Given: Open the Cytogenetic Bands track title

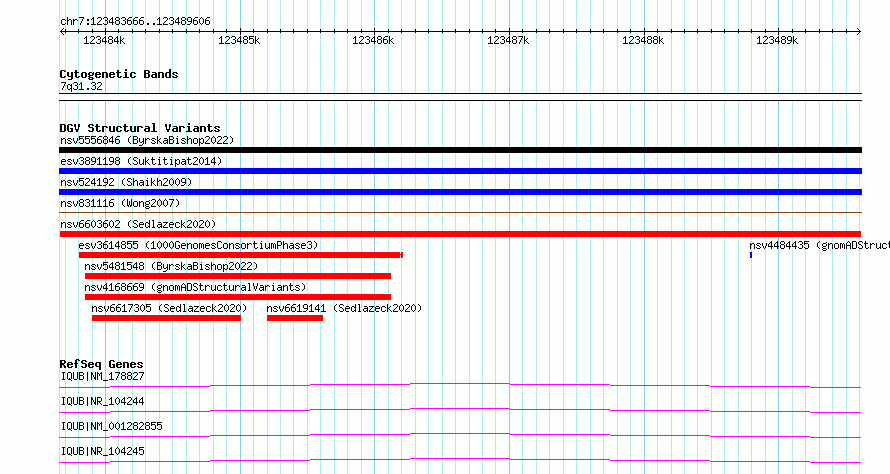Looking at the screenshot, I should 119,74.
